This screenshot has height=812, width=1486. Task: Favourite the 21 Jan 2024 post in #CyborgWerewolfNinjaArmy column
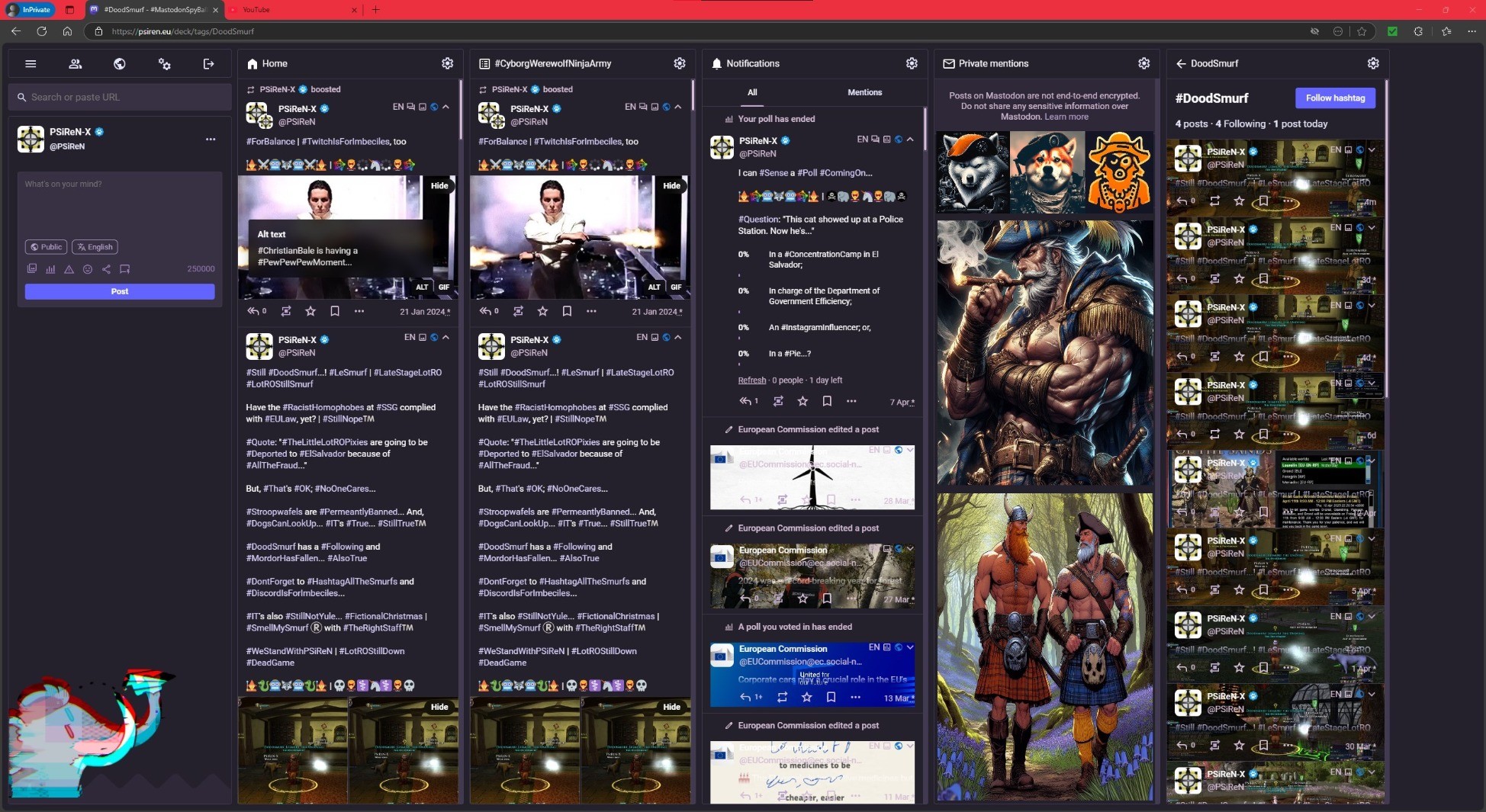542,311
